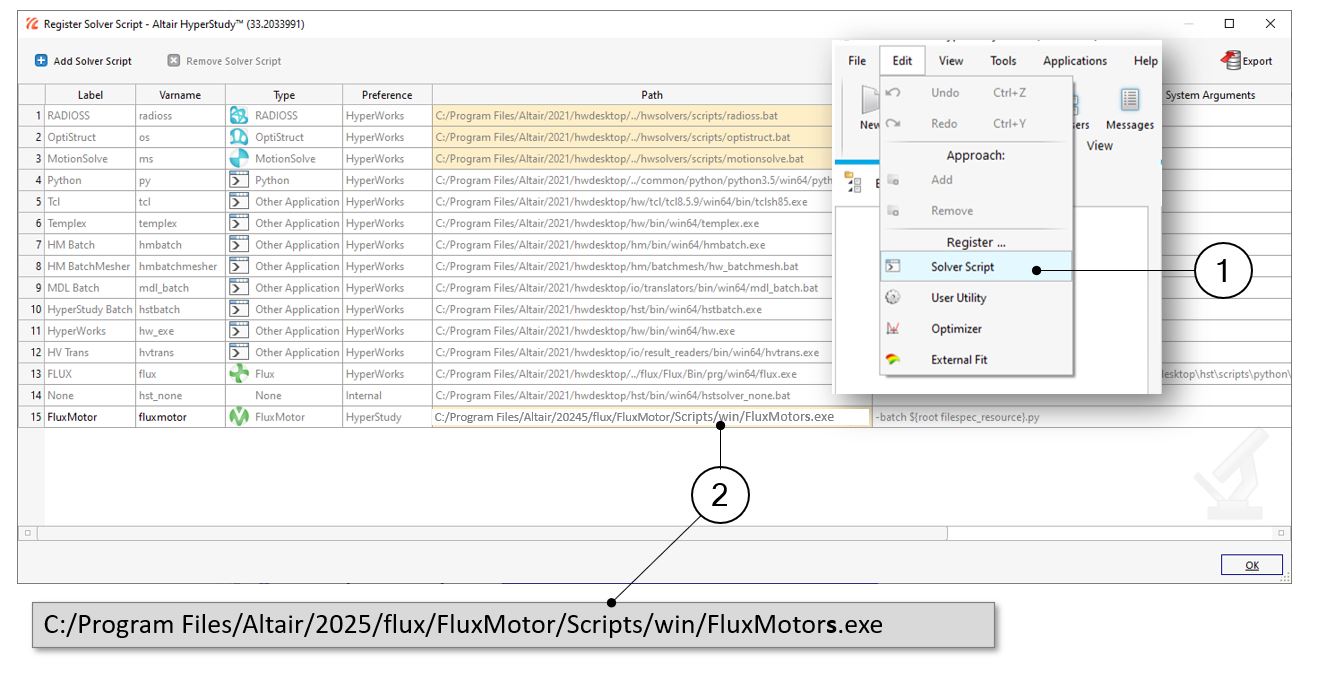1318x688 pixels.
Task: Click the Messages toolbar icon
Action: [x=1130, y=99]
